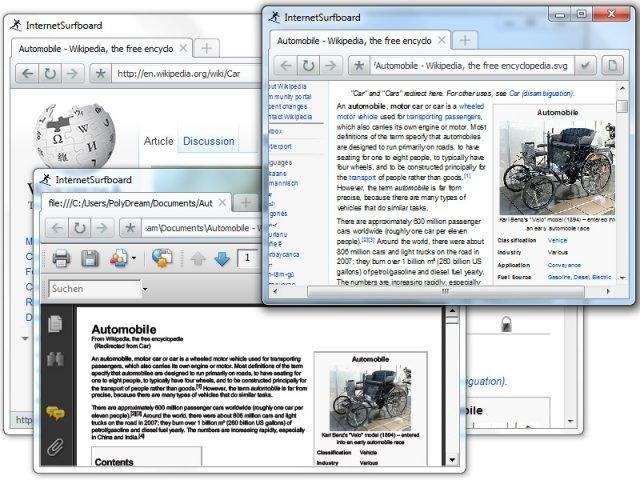Open new tab in front SVG window
The width and height of the screenshot is (640, 480).
(x=465, y=40)
